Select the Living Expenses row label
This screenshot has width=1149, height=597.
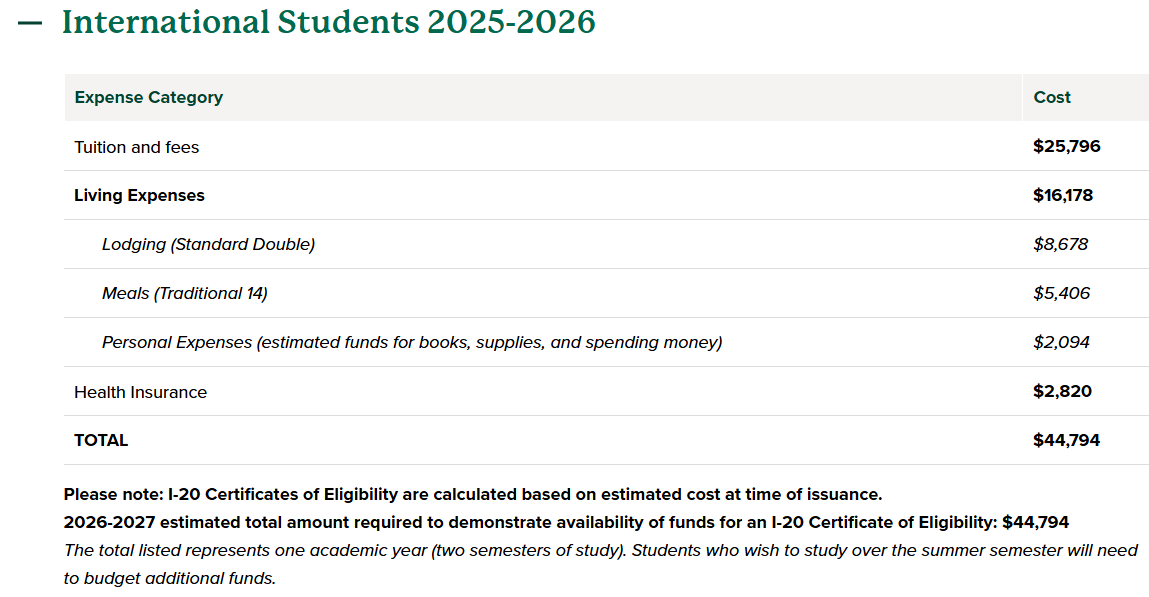pyautogui.click(x=139, y=195)
